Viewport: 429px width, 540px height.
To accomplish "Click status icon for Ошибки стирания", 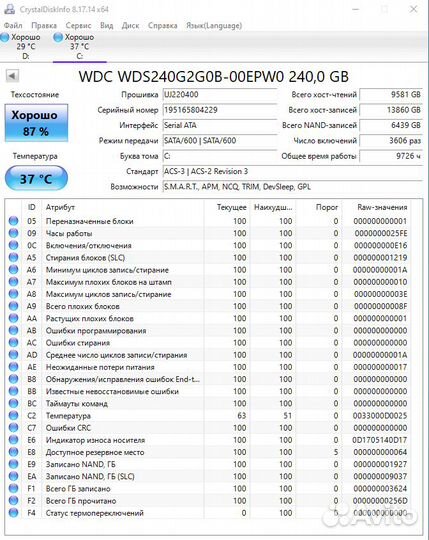I will point(13,343).
